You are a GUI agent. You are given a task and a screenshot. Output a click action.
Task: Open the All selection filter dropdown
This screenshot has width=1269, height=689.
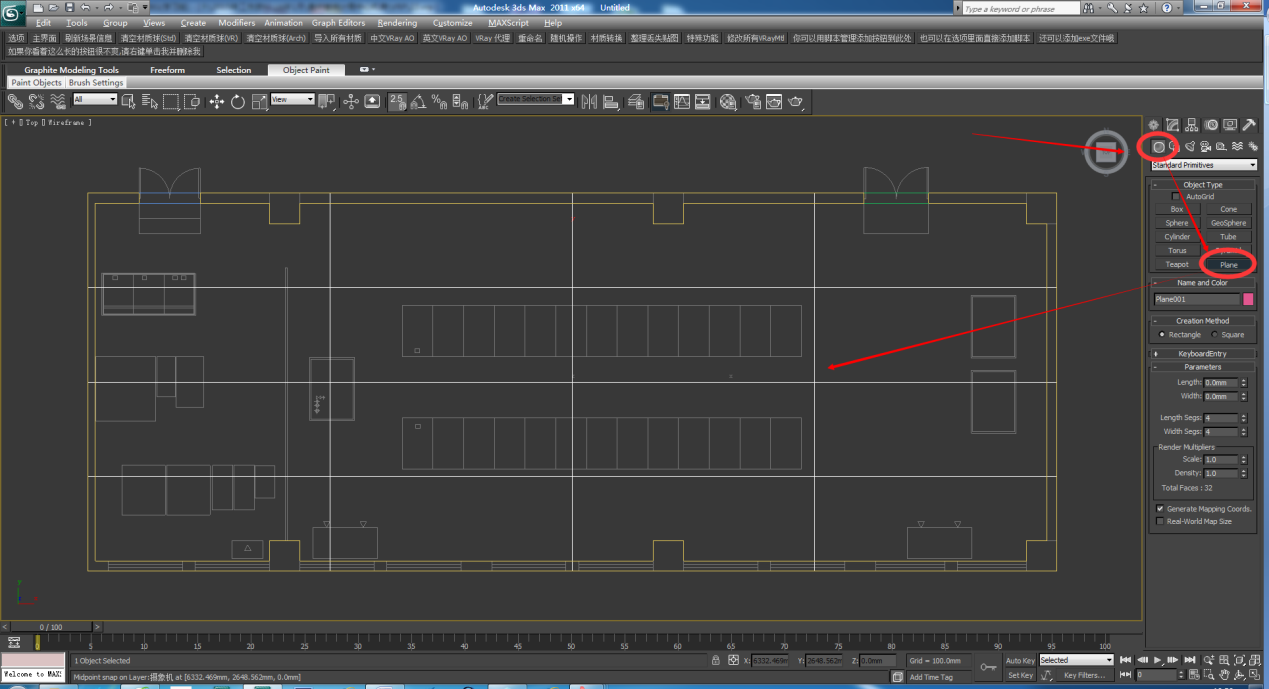point(95,99)
